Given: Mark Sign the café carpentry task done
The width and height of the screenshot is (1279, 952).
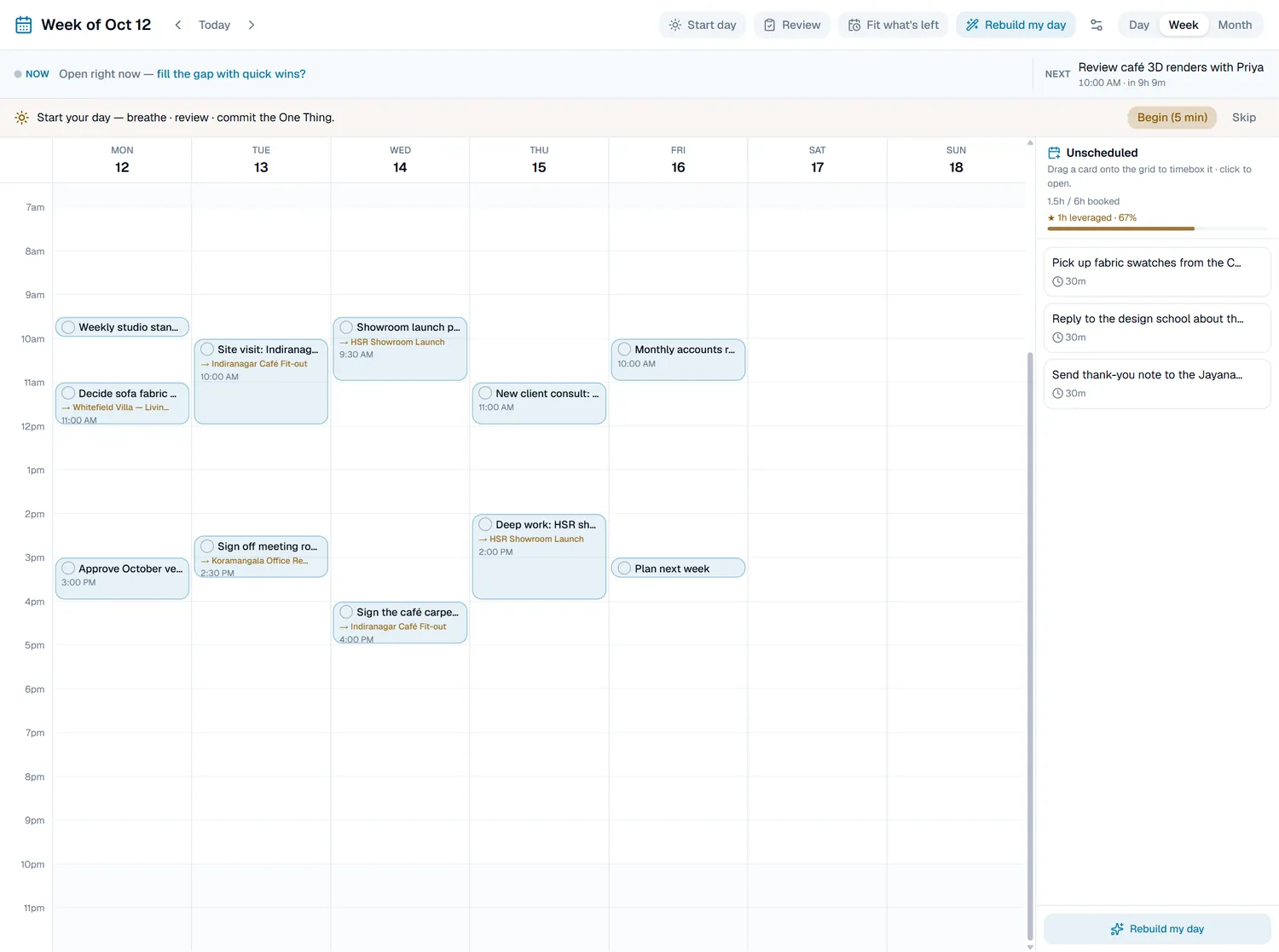Looking at the screenshot, I should (x=346, y=612).
